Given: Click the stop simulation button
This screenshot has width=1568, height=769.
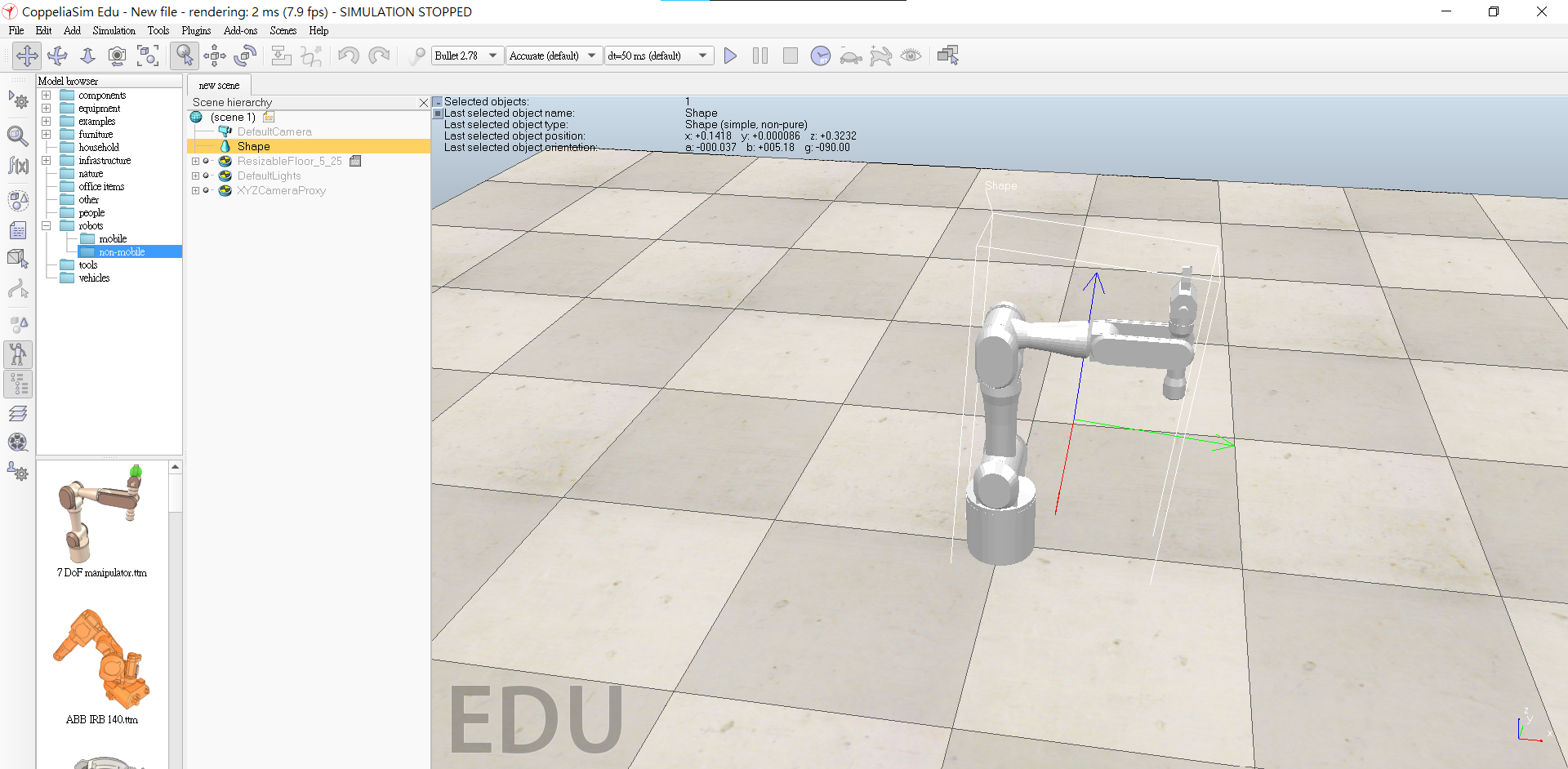Looking at the screenshot, I should coord(791,56).
